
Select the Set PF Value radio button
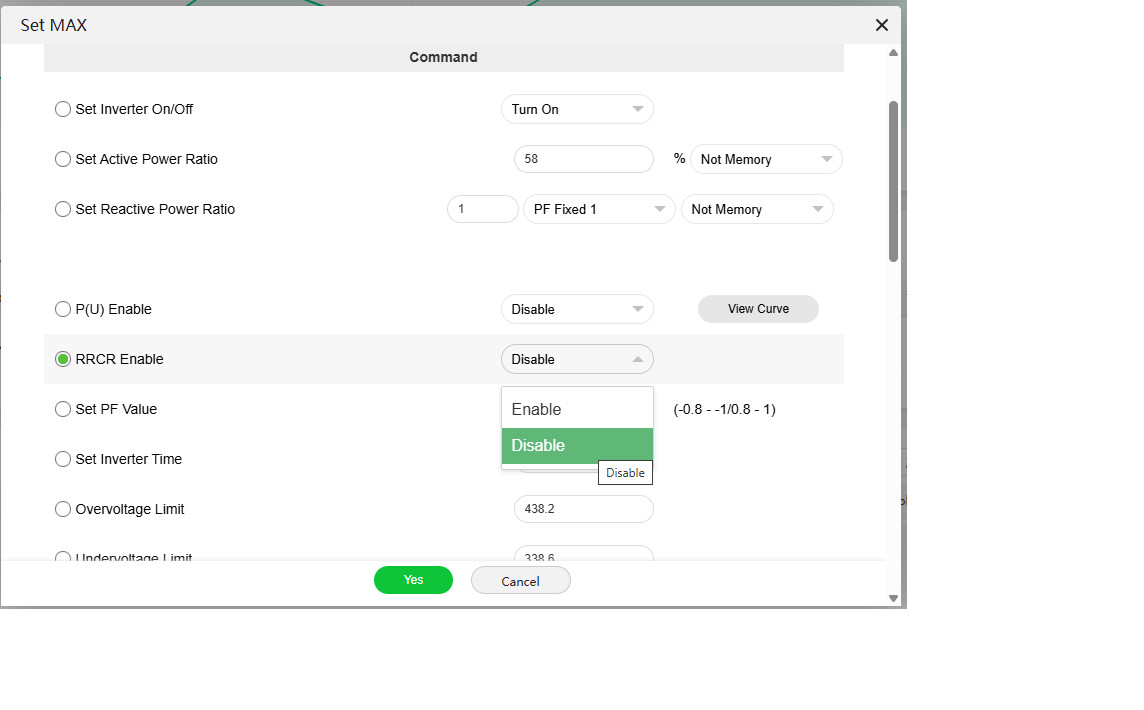pos(63,409)
